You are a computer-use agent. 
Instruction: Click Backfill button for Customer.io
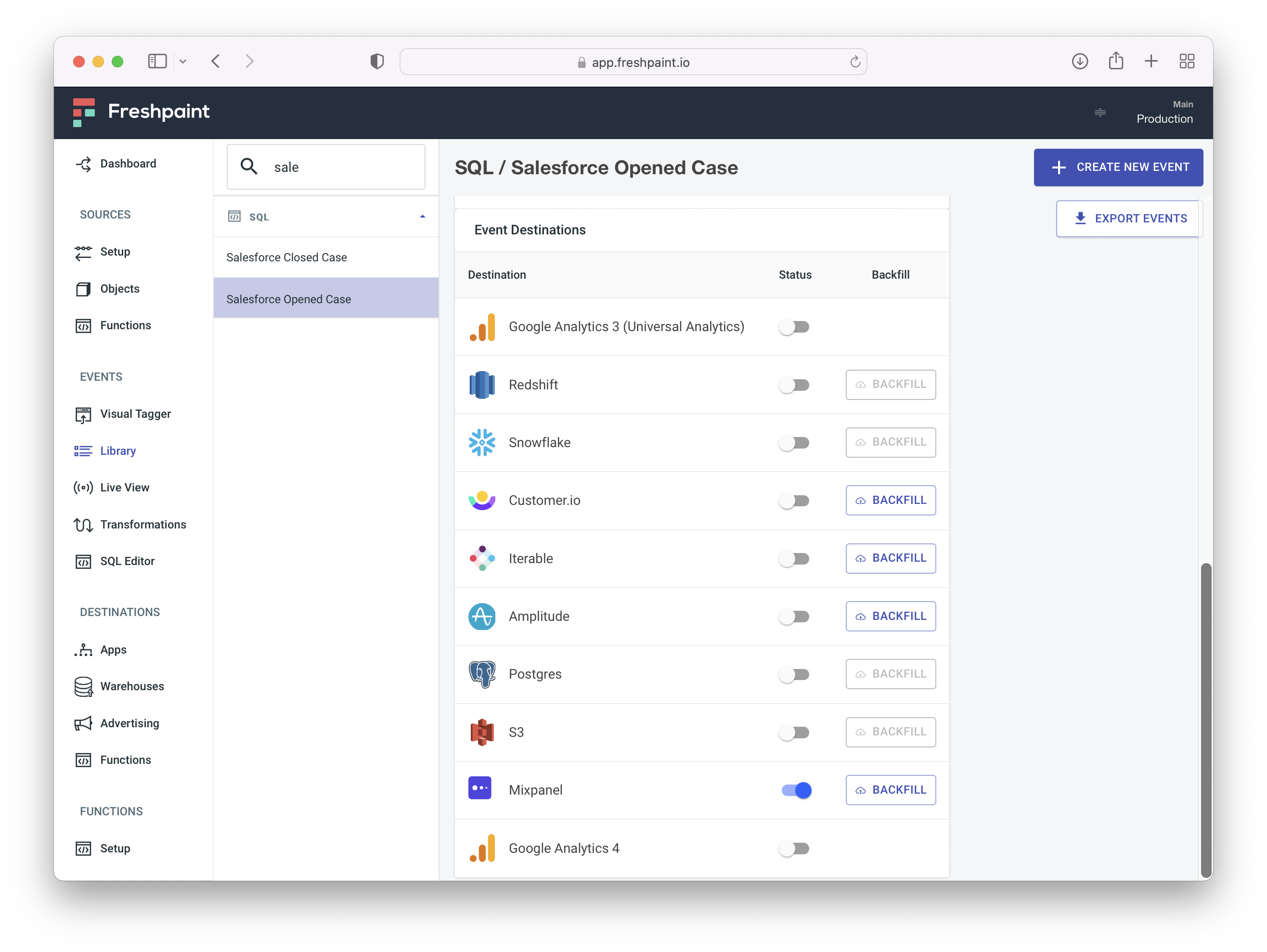pos(890,501)
